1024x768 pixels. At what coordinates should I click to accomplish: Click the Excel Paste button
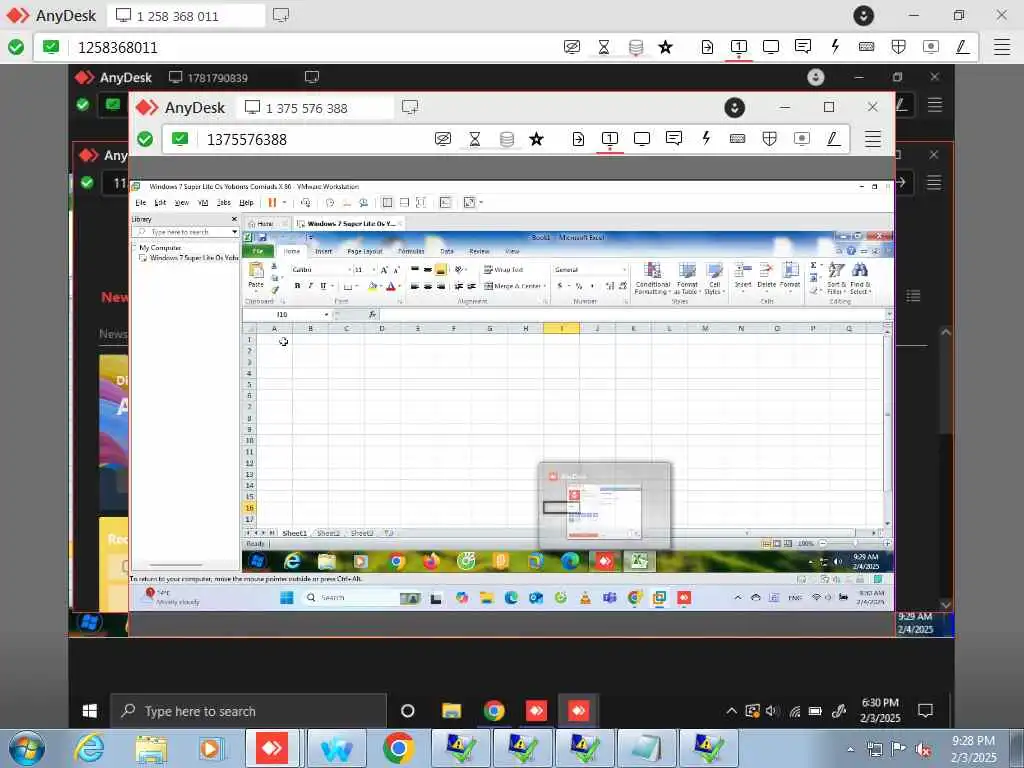click(256, 275)
